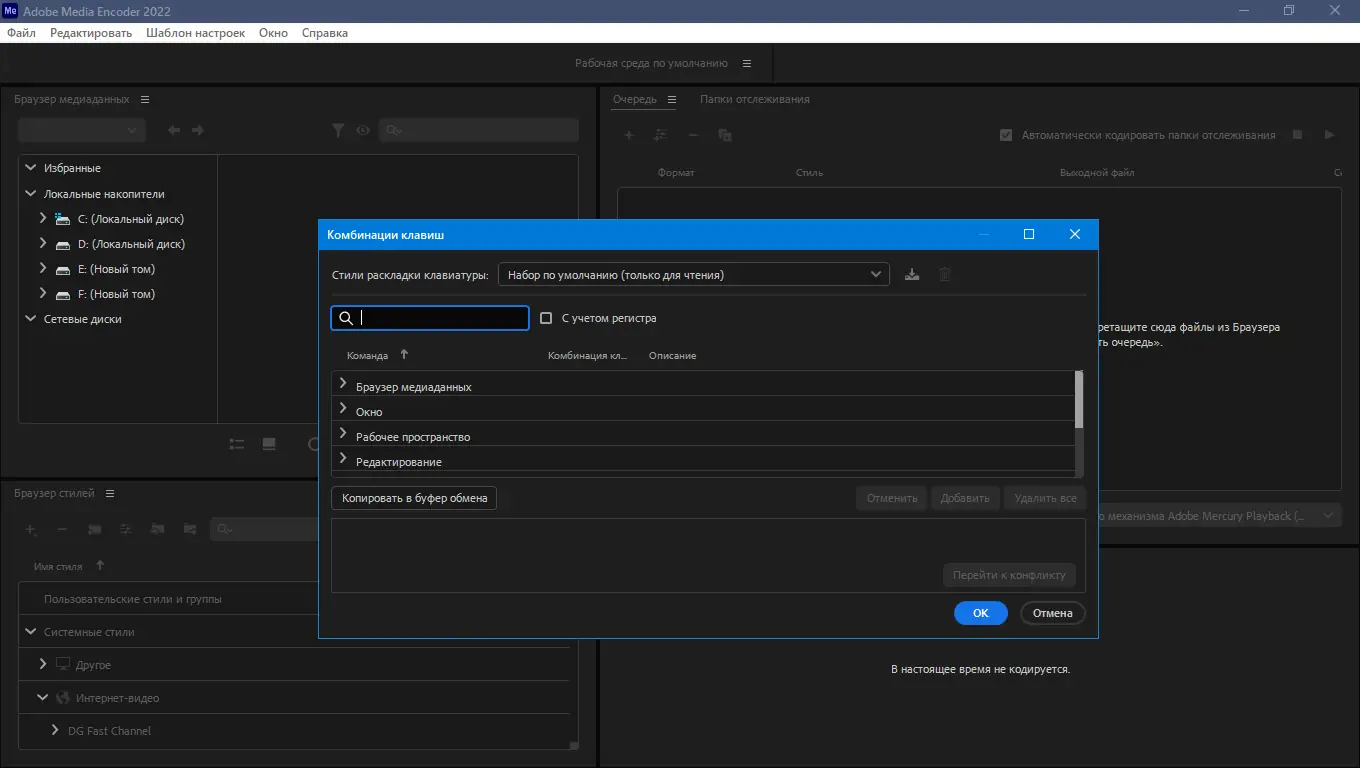The image size is (1360, 768).
Task: Collapse the Локальные накопители tree node
Action: (x=31, y=193)
